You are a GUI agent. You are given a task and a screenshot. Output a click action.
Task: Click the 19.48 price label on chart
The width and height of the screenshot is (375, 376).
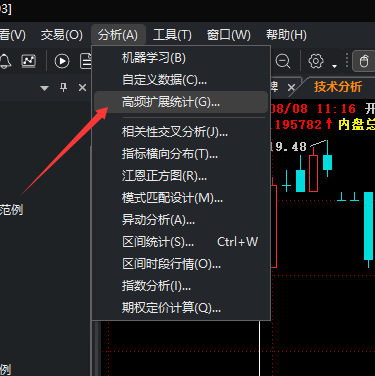click(289, 146)
